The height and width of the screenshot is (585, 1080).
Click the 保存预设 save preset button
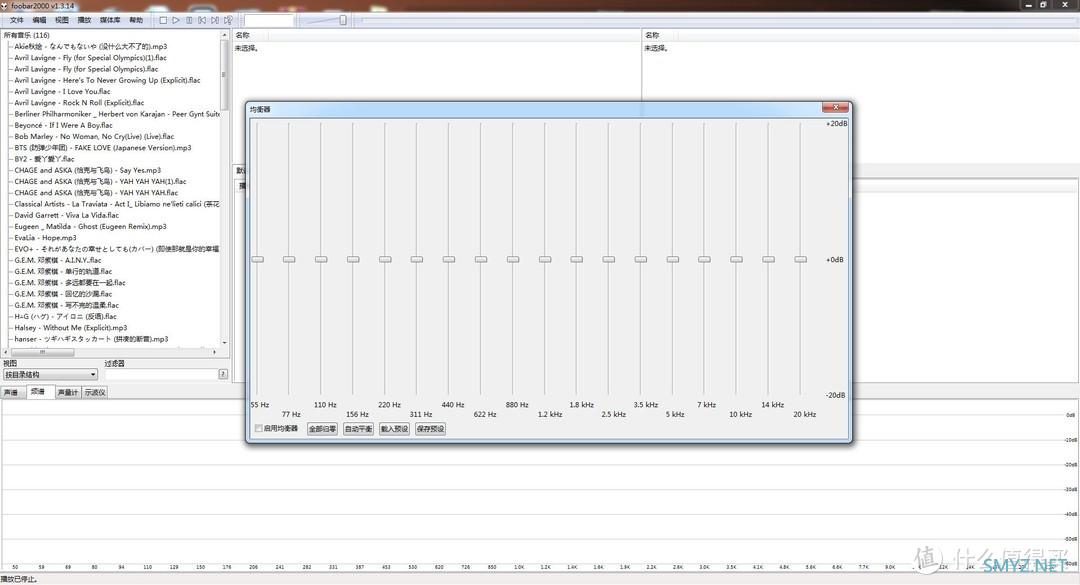[430, 429]
